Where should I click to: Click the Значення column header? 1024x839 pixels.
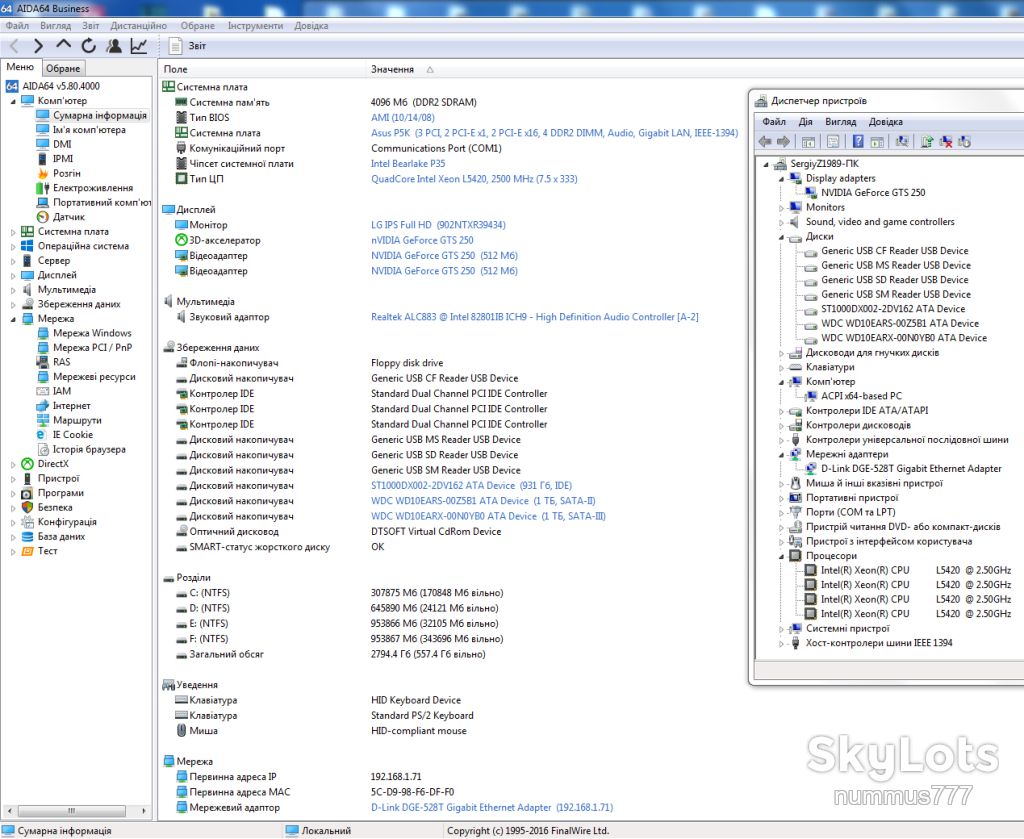pyautogui.click(x=392, y=69)
